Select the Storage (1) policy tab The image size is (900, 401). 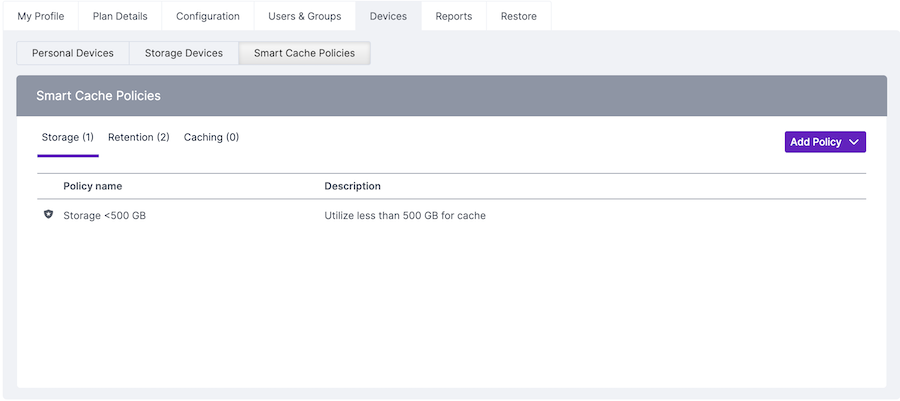tap(68, 137)
